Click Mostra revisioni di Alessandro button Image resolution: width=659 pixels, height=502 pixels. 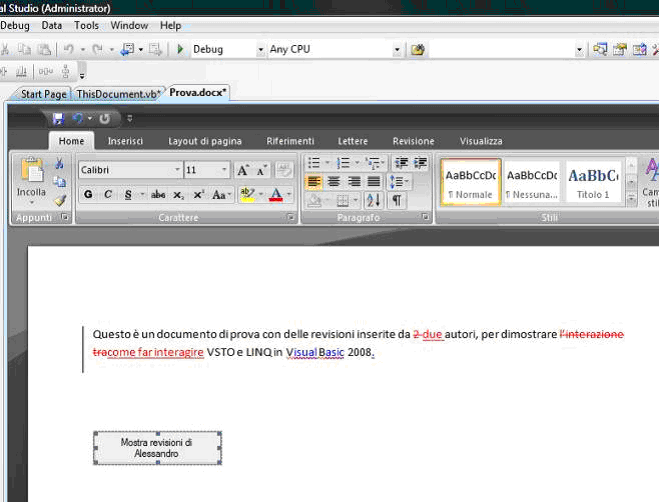(157, 448)
